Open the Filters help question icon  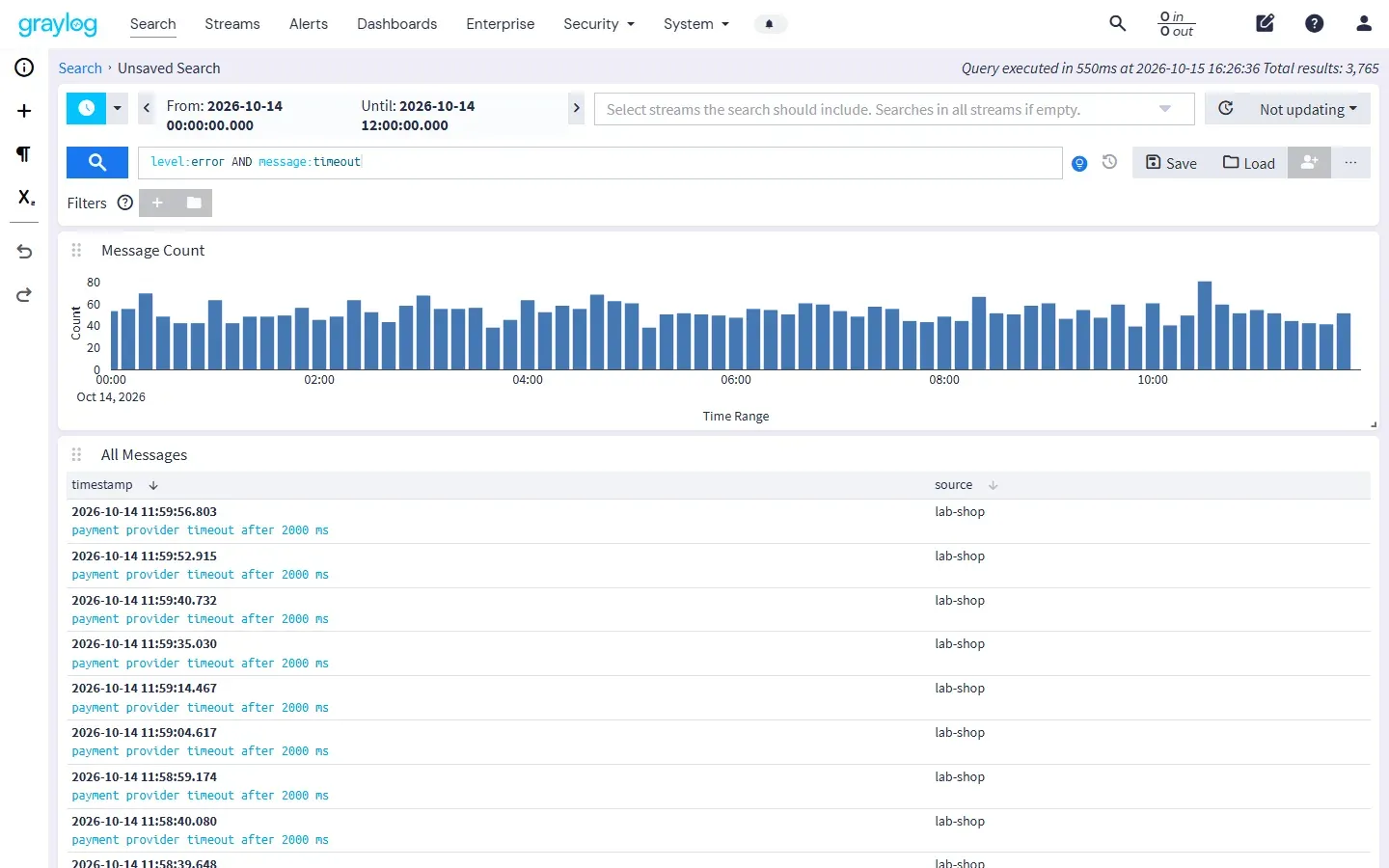(x=124, y=203)
